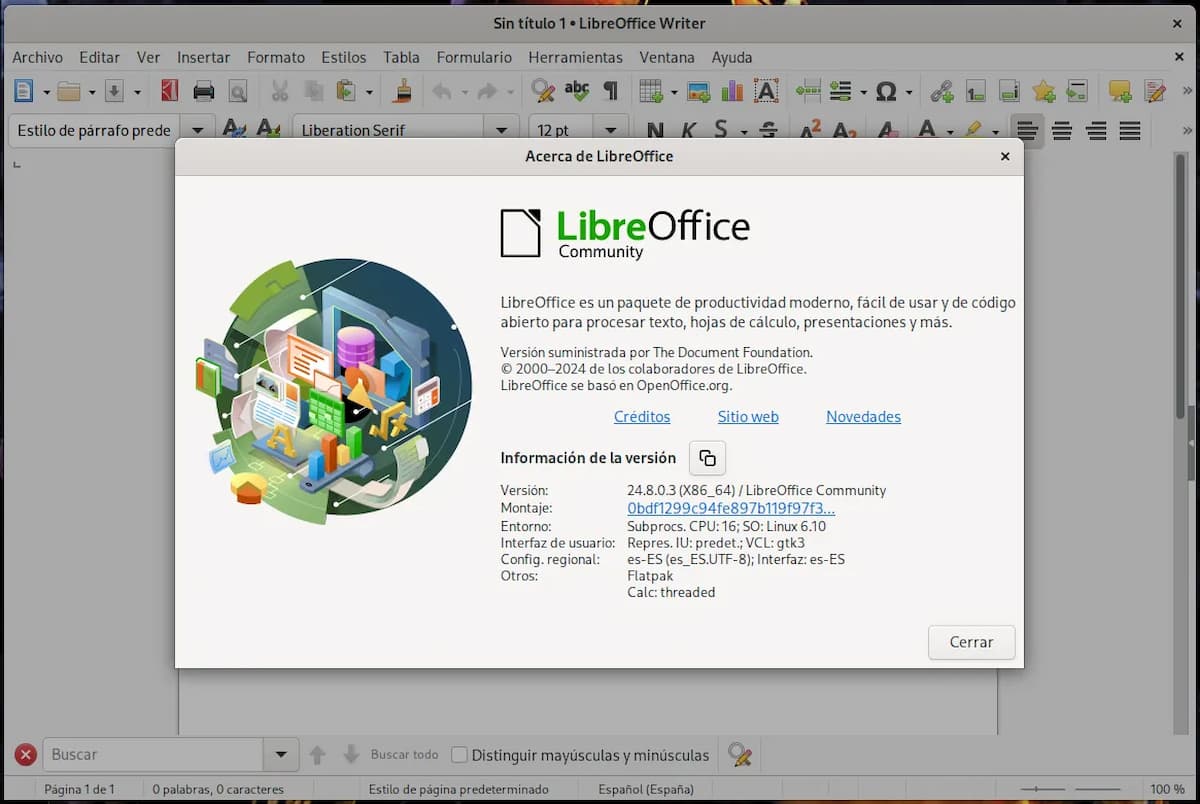Click the Insert Endnote icon
This screenshot has width=1200, height=804.
[1010, 92]
